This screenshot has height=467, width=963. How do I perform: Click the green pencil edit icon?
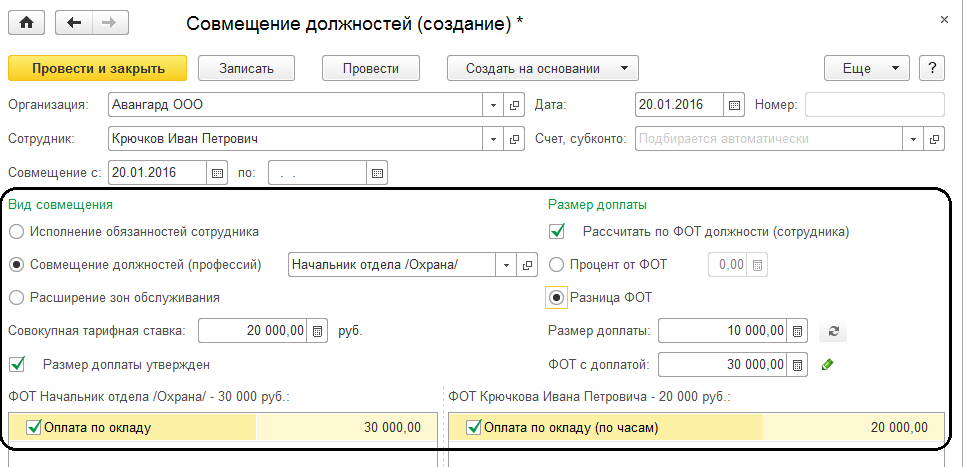[827, 365]
